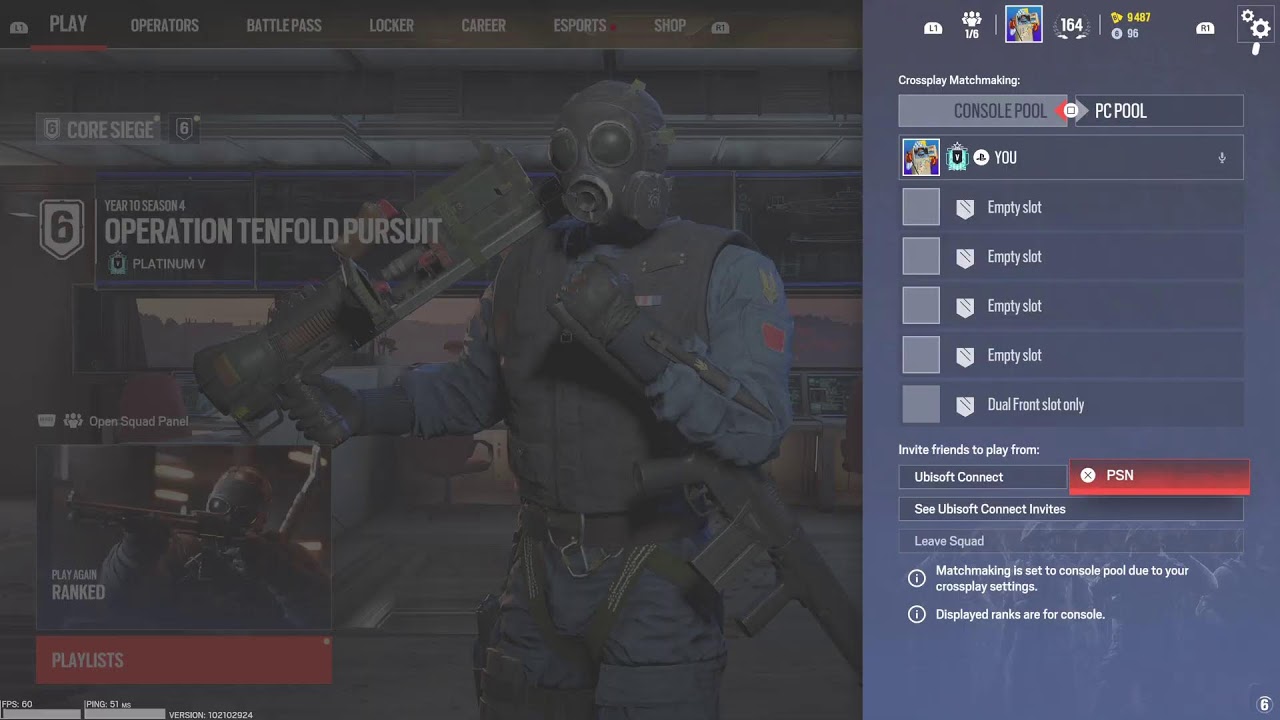Click the PlayStation platform icon beside YOU
The width and height of the screenshot is (1280, 720).
(x=981, y=158)
